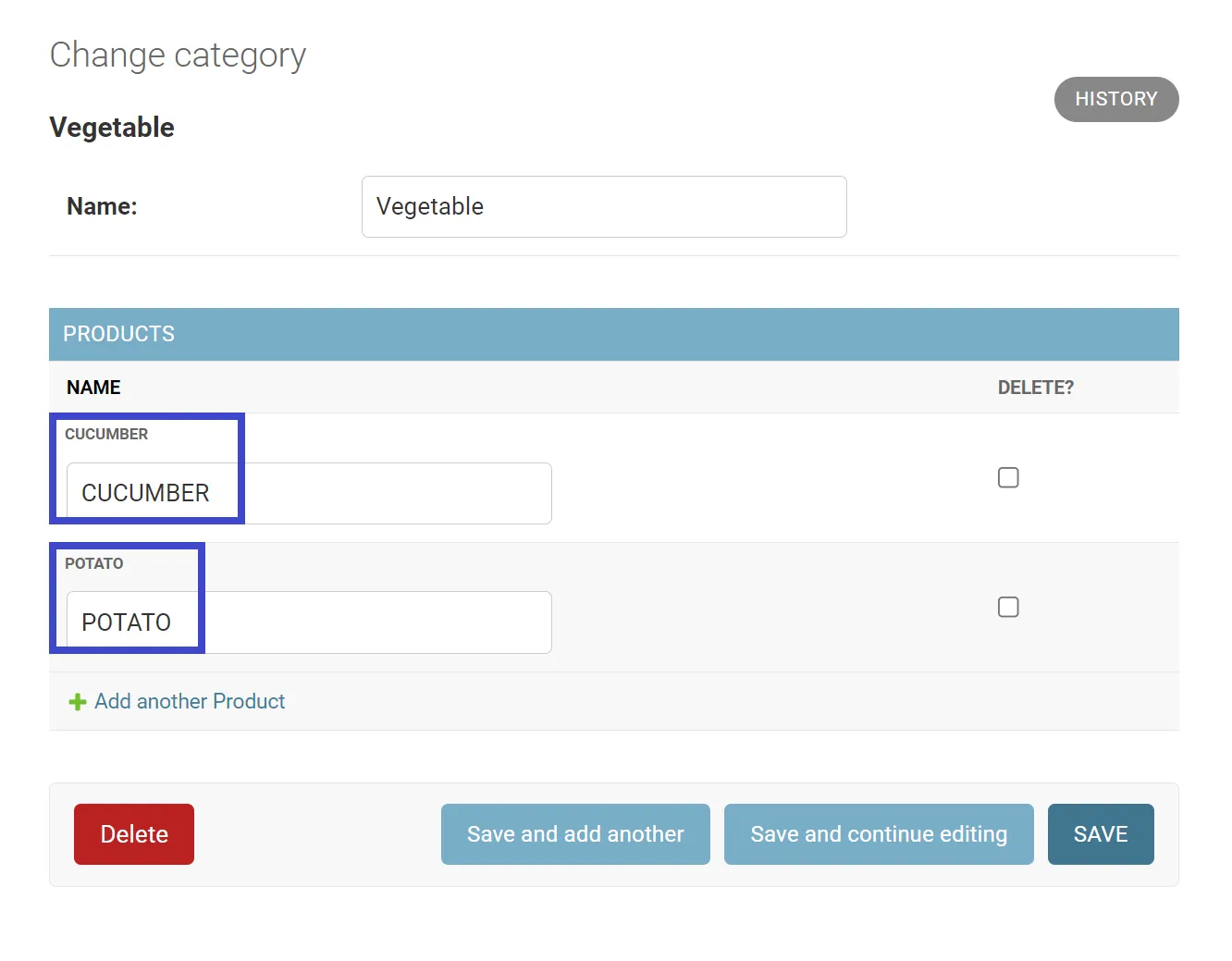The width and height of the screenshot is (1232, 961).
Task: Click the Change category page title
Action: pos(178,55)
